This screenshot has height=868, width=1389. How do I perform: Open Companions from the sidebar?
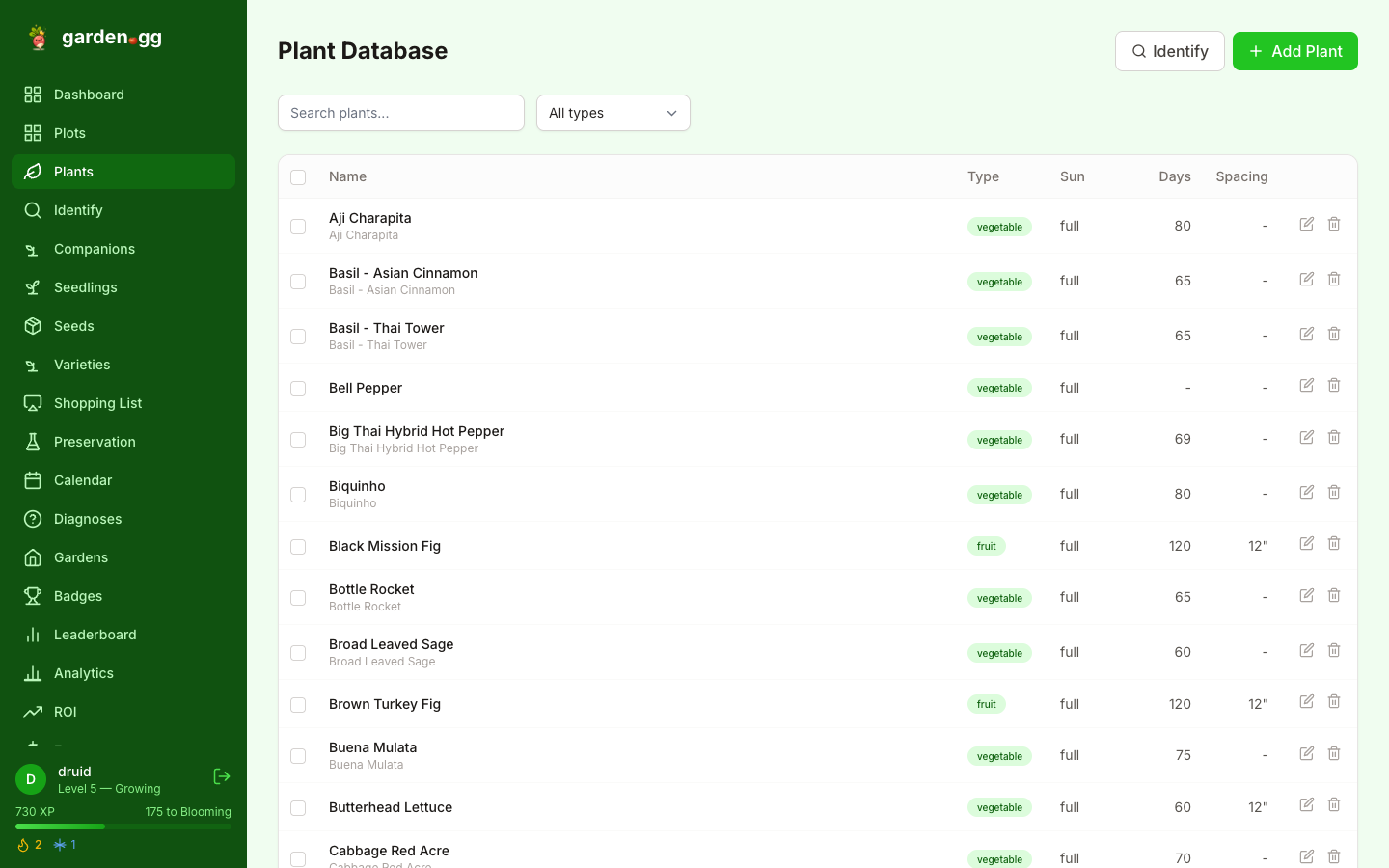123,249
